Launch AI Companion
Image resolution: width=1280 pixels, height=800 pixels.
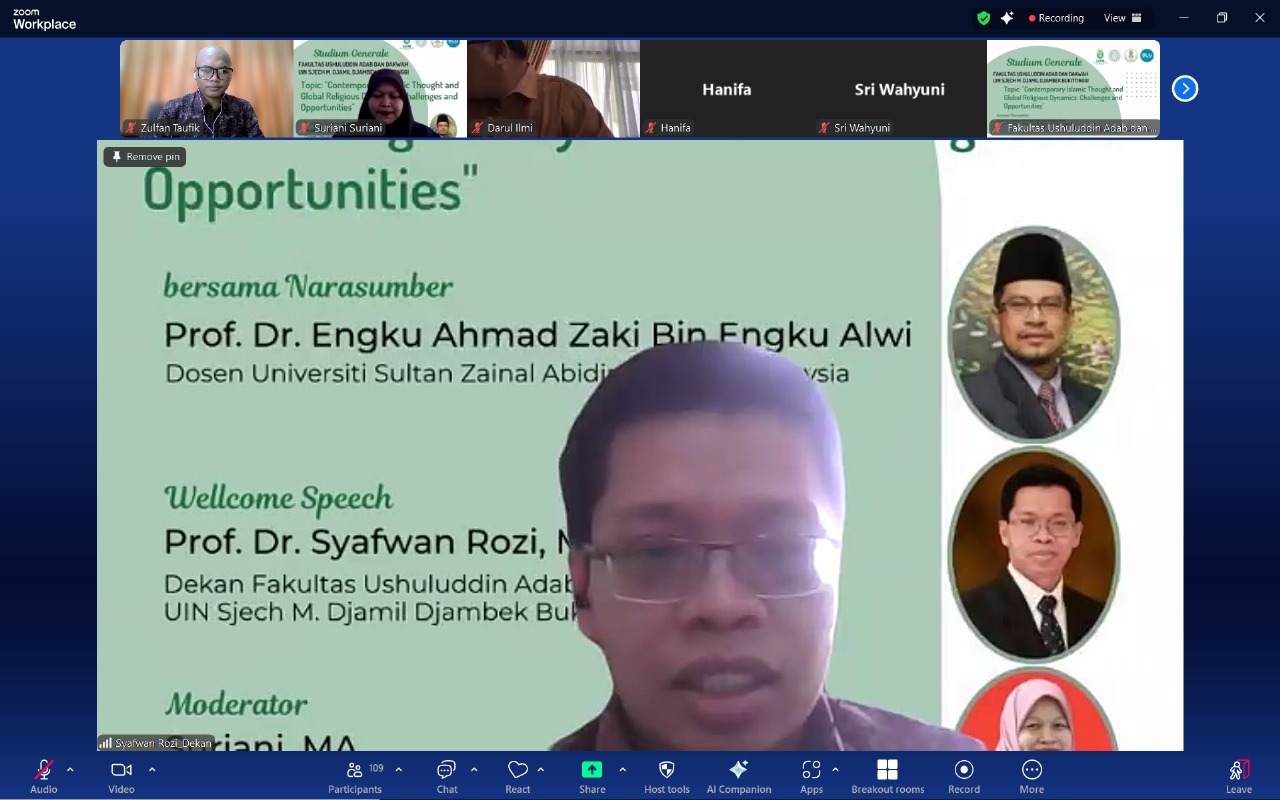[x=739, y=776]
